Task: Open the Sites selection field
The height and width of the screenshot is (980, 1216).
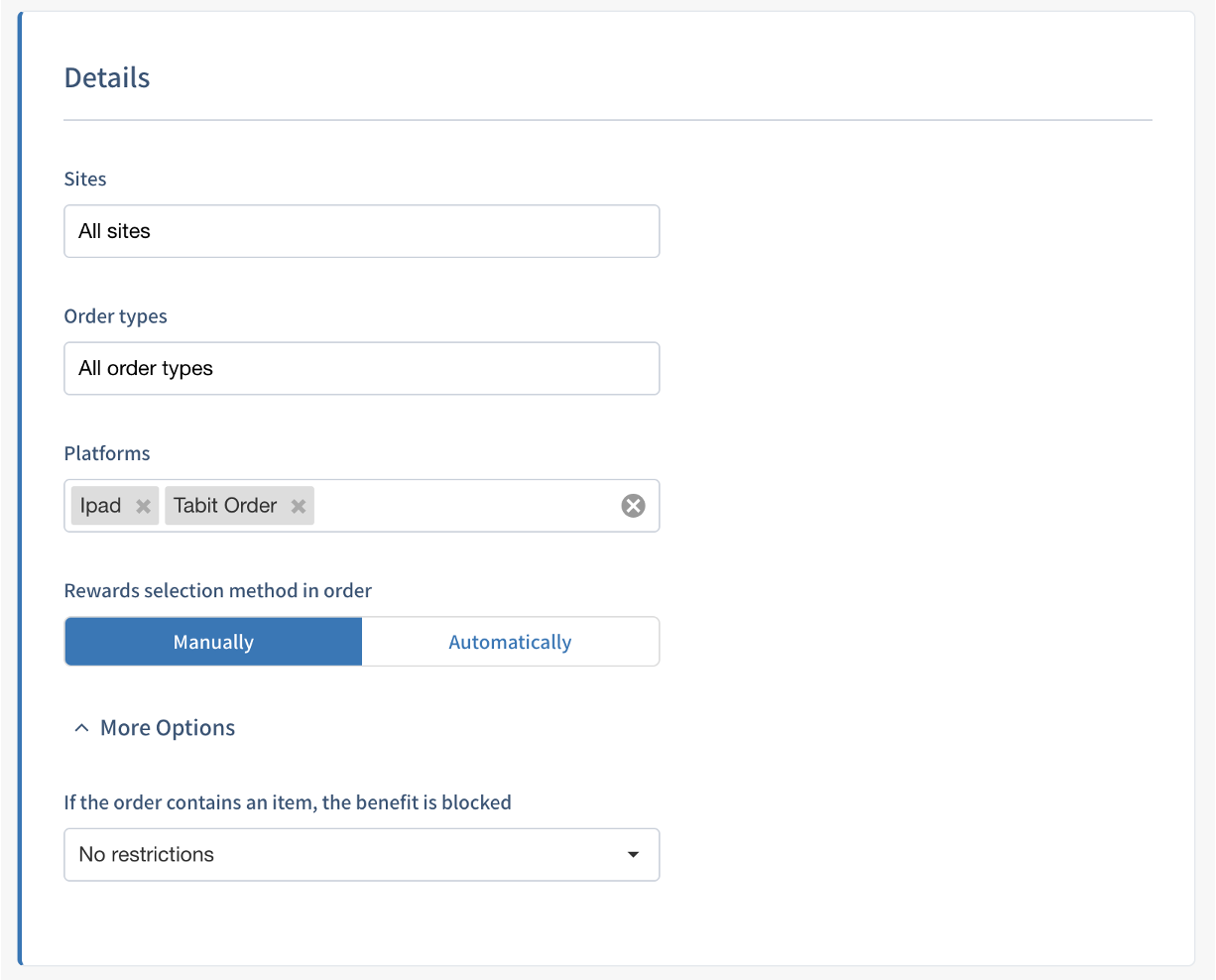Action: coord(361,231)
